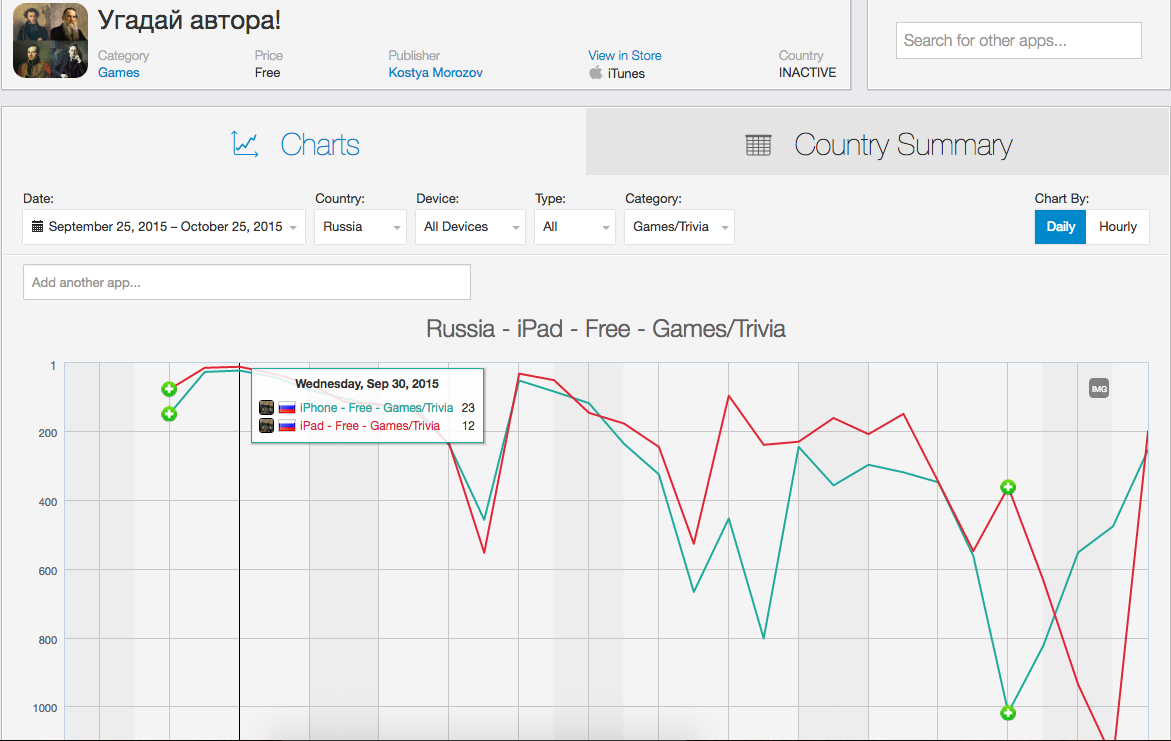Expand the Category dropdown Games/Trivia

point(679,227)
